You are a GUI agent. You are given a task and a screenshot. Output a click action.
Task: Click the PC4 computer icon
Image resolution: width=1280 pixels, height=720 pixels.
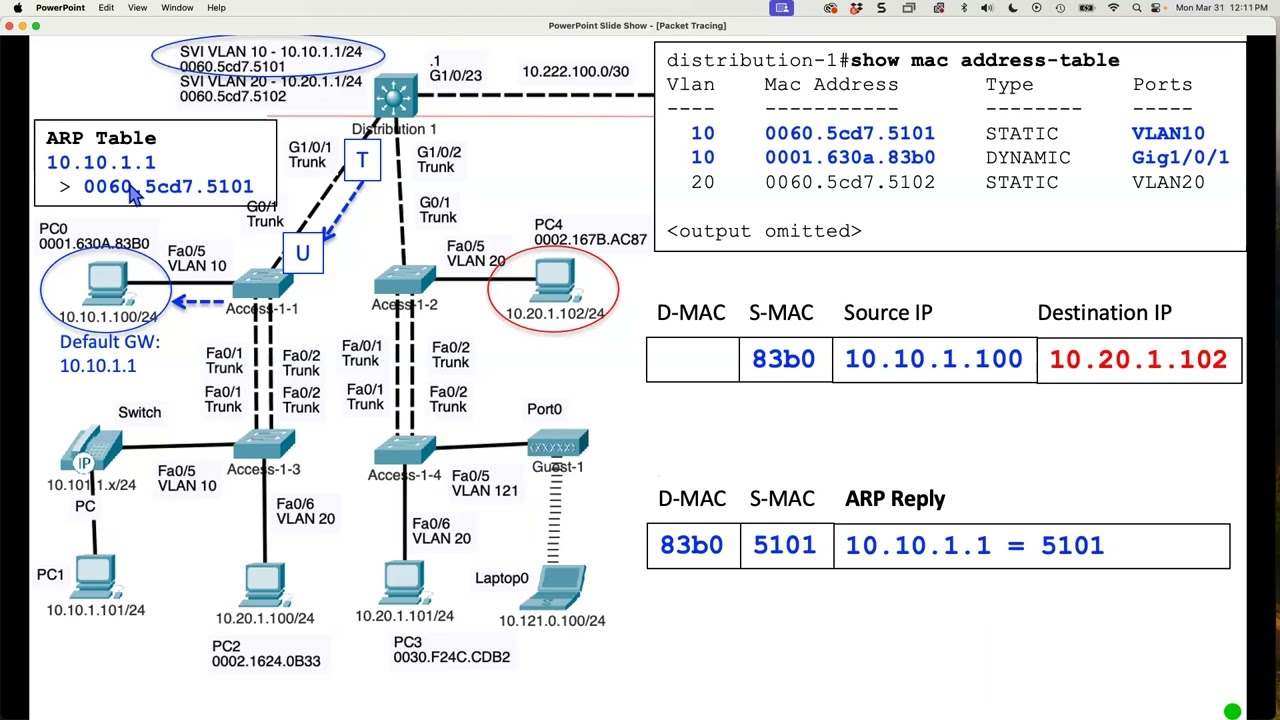(555, 281)
